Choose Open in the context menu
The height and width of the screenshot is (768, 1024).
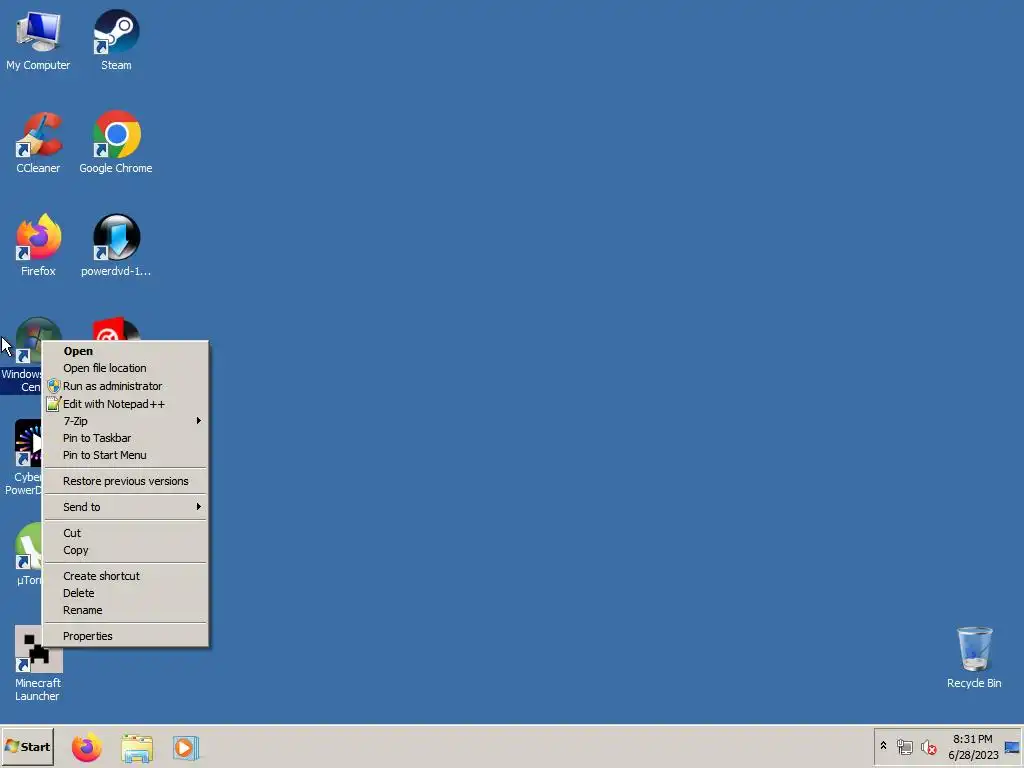(x=125, y=351)
